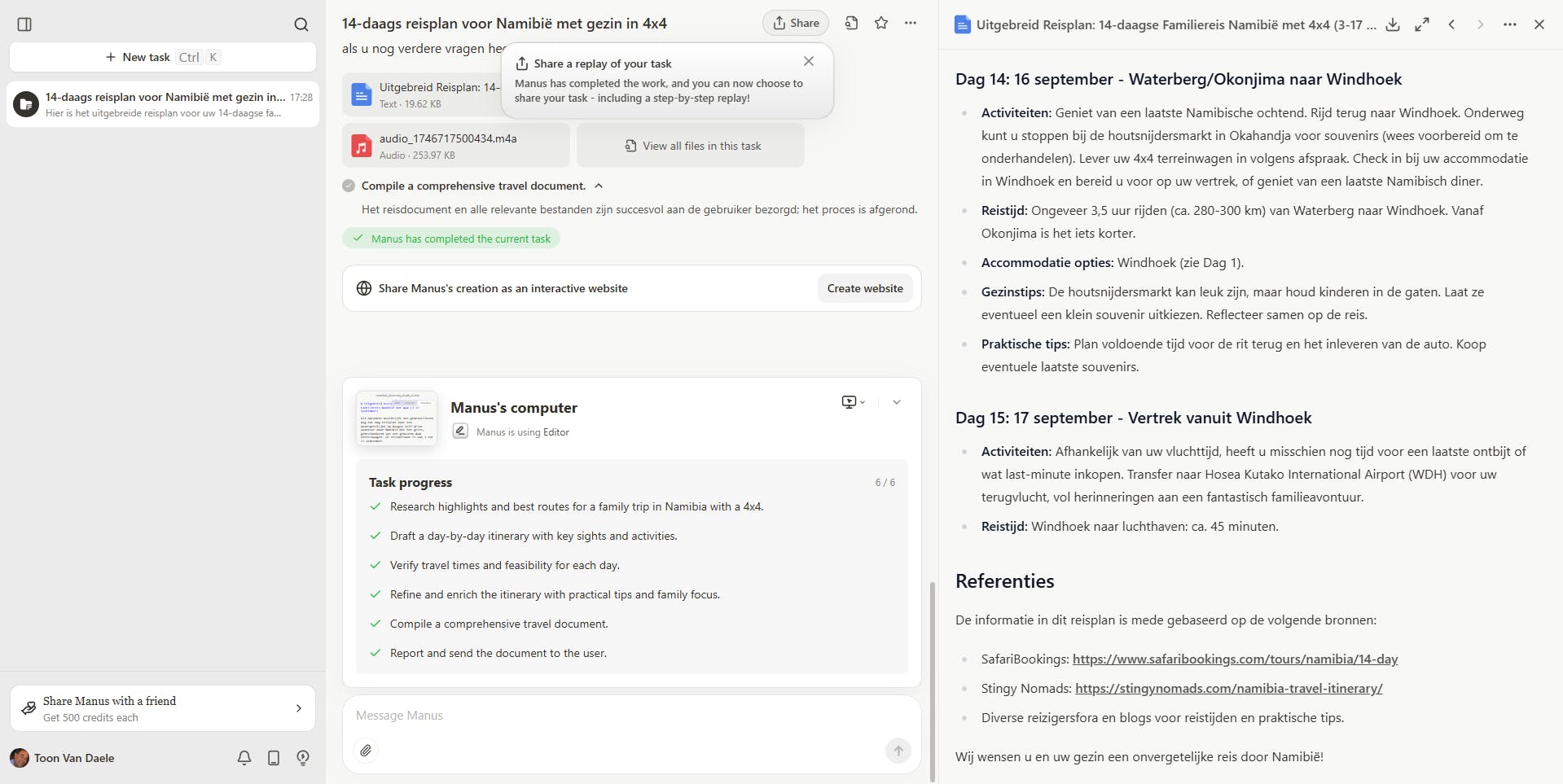Open the computer view mode dropdown
Image resolution: width=1563 pixels, height=784 pixels.
click(853, 402)
